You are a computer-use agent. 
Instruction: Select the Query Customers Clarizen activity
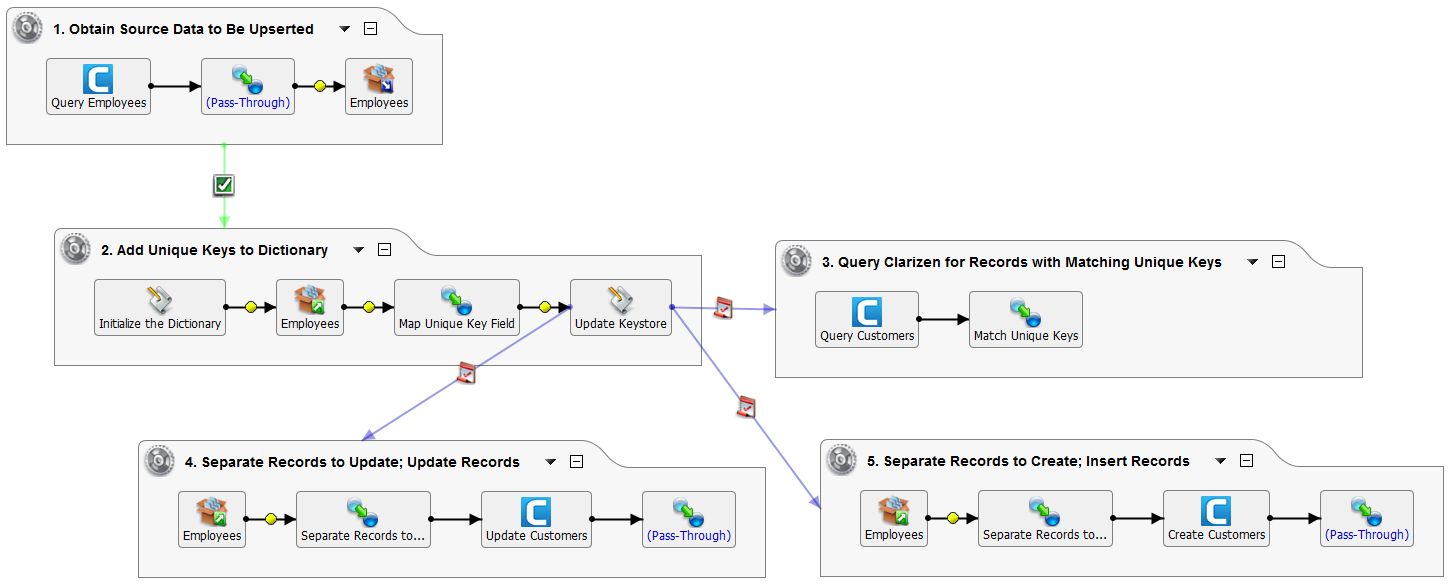pos(866,312)
